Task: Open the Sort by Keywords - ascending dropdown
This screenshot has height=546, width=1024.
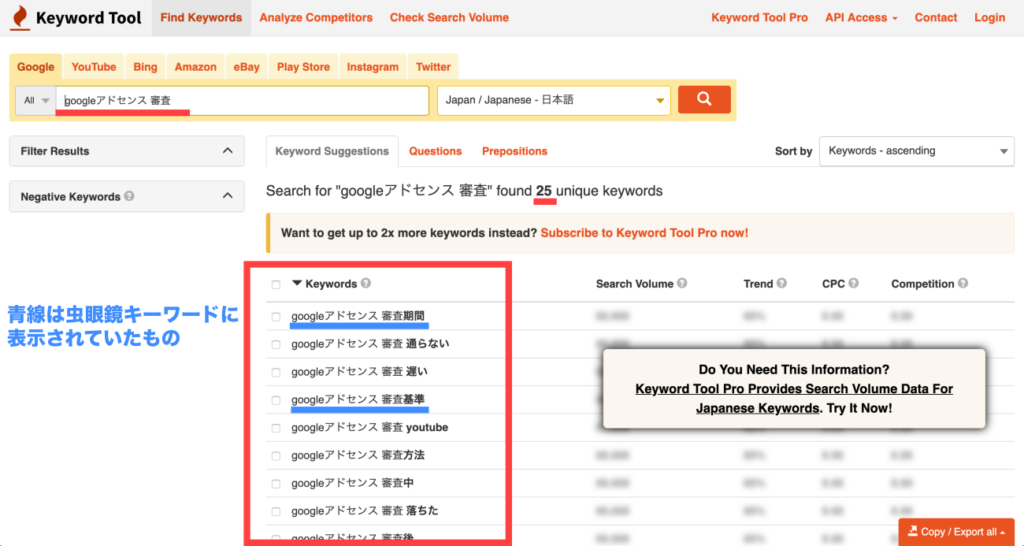Action: tap(916, 151)
